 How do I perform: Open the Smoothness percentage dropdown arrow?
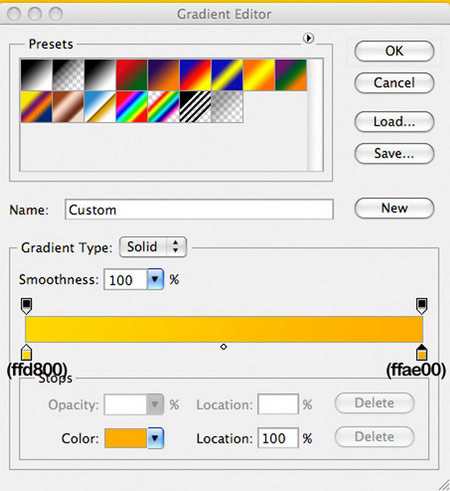click(x=155, y=279)
